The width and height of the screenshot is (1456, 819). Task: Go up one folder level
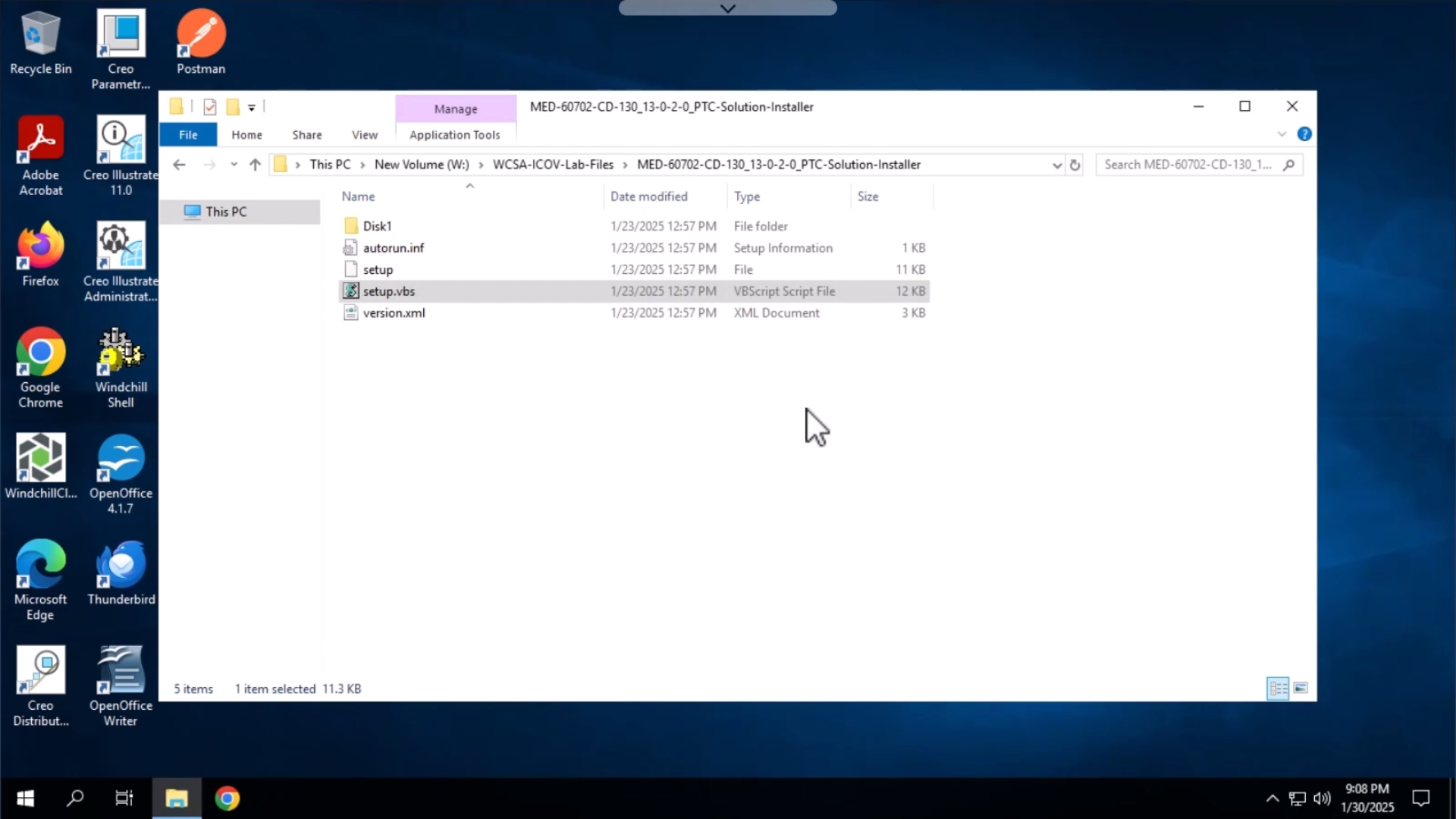click(x=255, y=165)
